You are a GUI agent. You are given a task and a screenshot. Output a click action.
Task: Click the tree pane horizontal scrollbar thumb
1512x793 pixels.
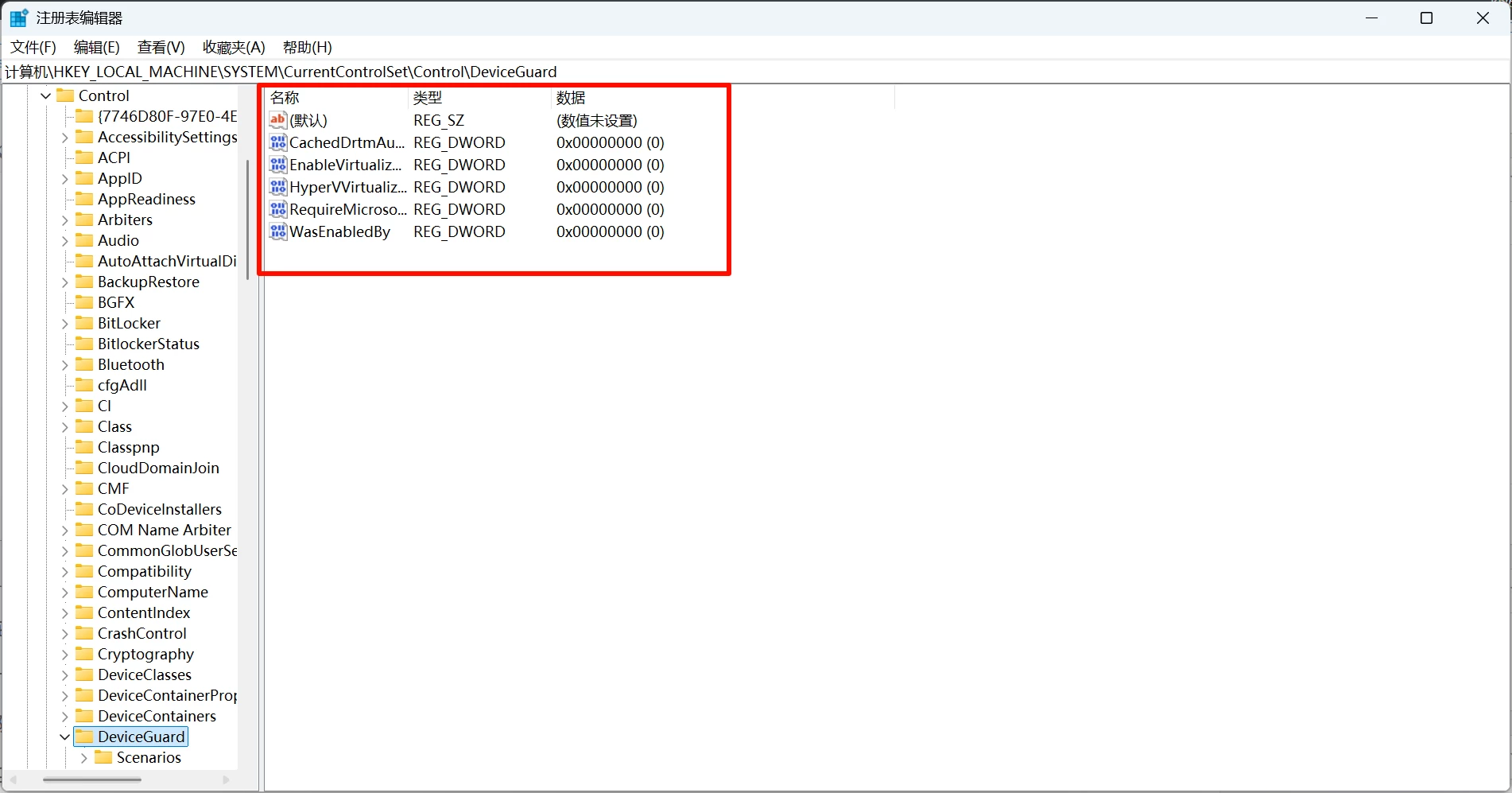(91, 779)
